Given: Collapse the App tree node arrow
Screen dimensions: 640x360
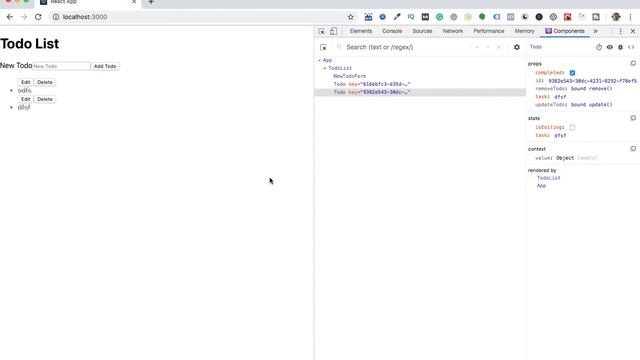Looking at the screenshot, I should click(x=320, y=60).
